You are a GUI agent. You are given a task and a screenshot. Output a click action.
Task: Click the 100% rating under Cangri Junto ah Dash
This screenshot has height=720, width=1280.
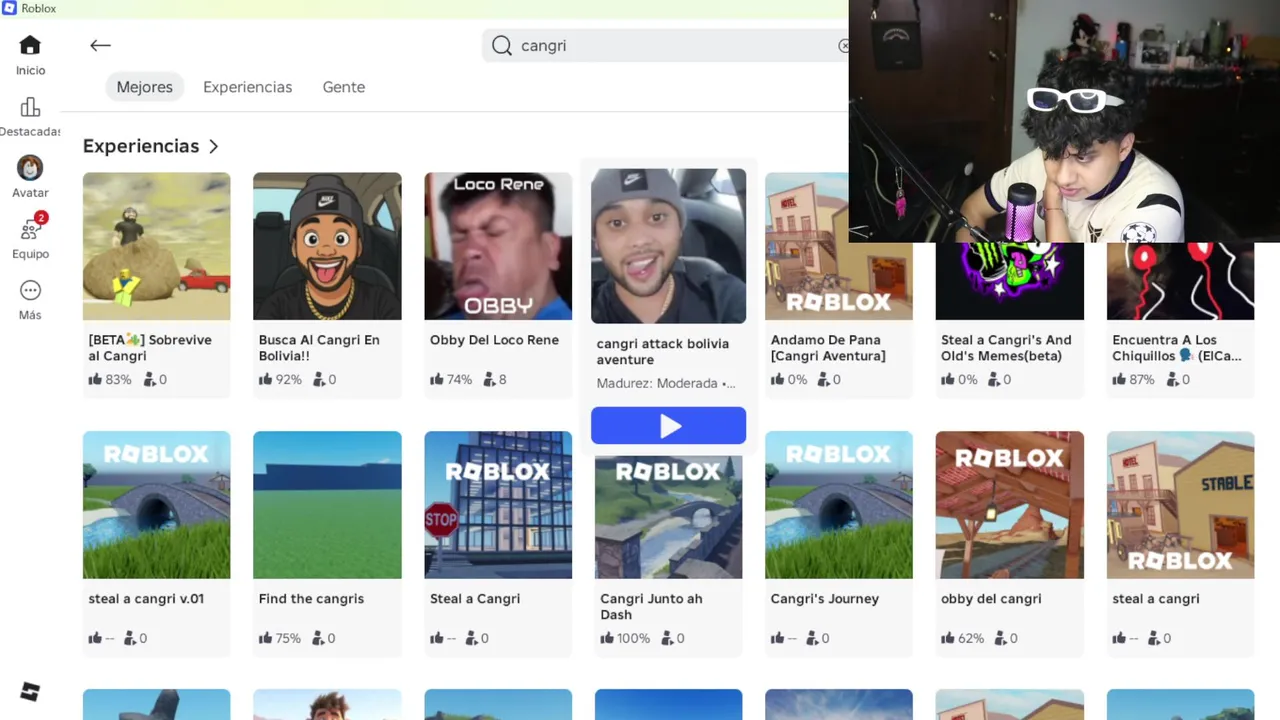click(633, 638)
